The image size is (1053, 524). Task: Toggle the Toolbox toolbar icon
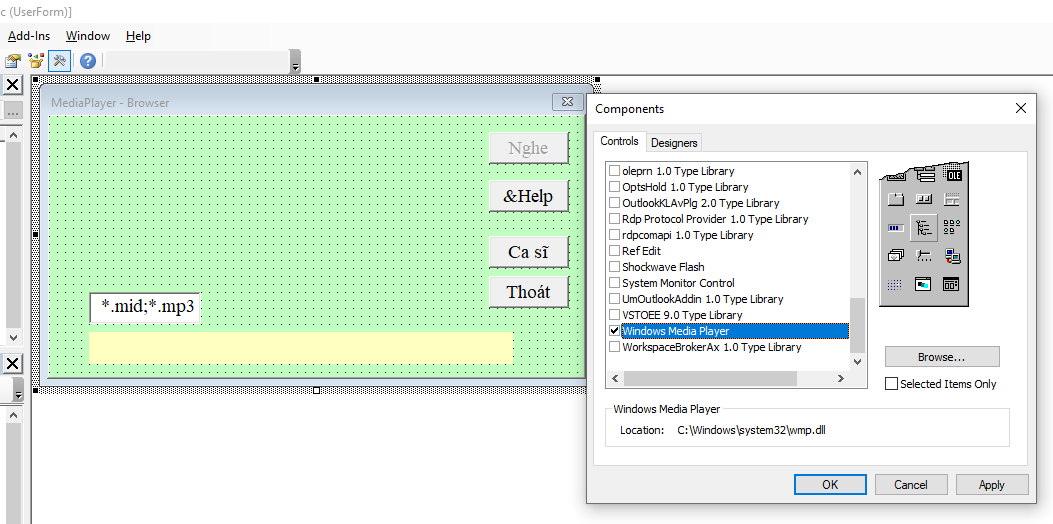click(x=59, y=61)
